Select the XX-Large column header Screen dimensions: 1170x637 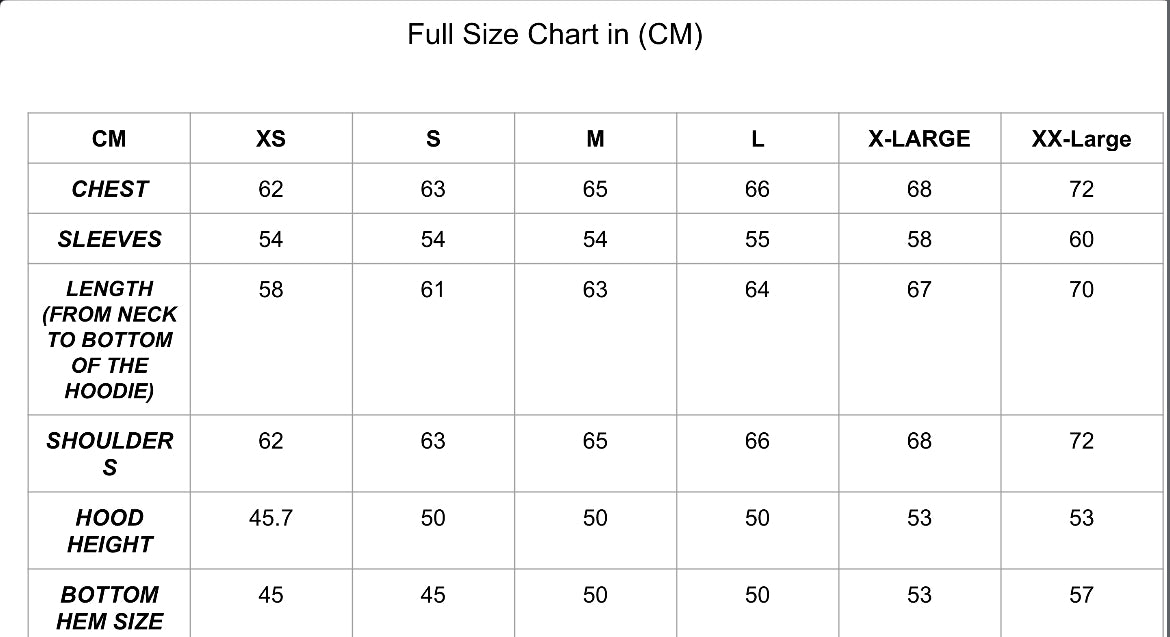point(1081,139)
